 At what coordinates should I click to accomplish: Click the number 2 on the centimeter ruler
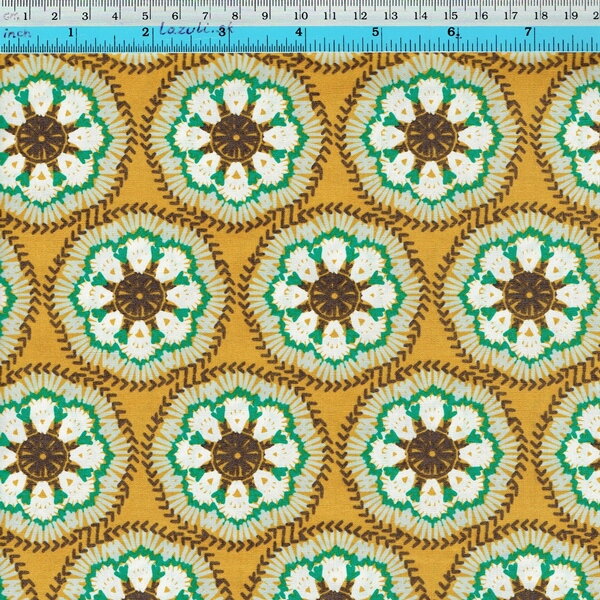(x=55, y=16)
